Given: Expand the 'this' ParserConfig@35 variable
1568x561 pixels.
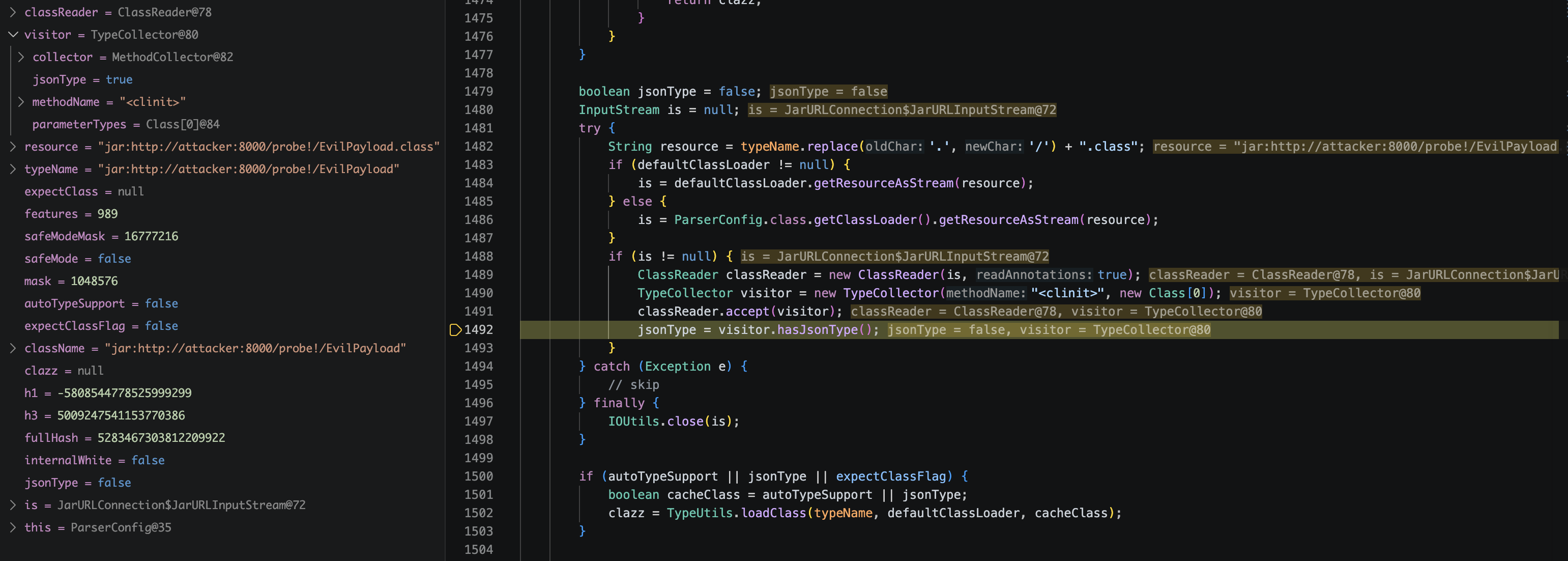Looking at the screenshot, I should click(13, 527).
